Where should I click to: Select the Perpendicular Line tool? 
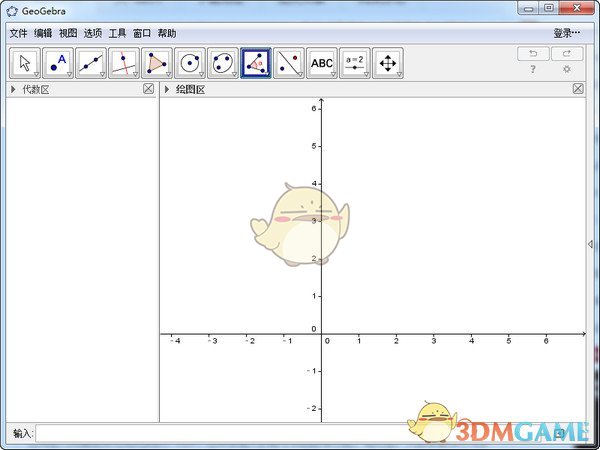point(124,63)
